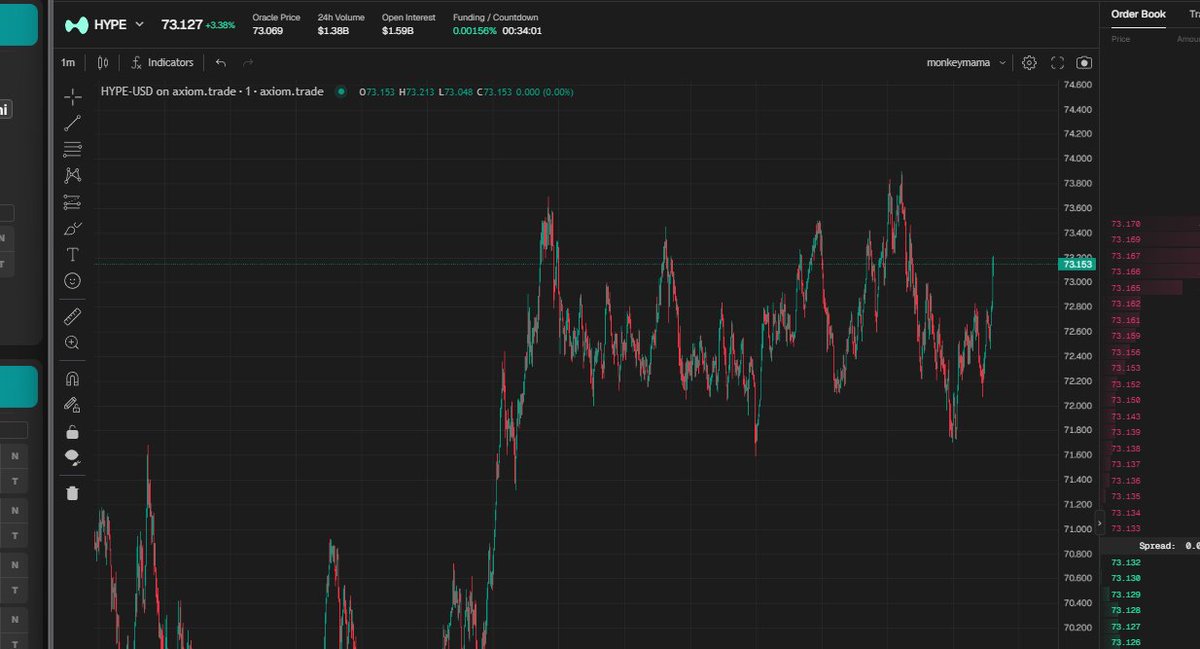Select ask price 73.167 in order book
The width and height of the screenshot is (1200, 649).
coord(1126,256)
